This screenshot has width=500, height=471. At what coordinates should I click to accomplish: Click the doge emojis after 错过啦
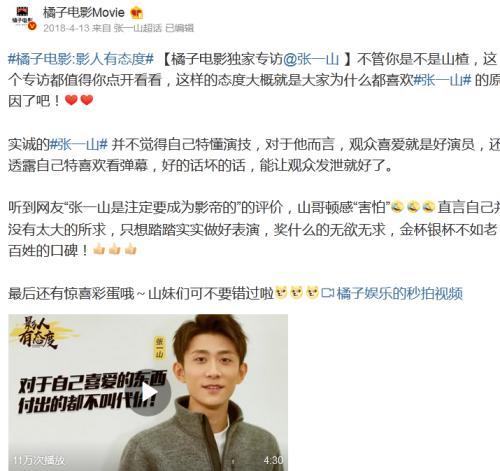coord(296,292)
